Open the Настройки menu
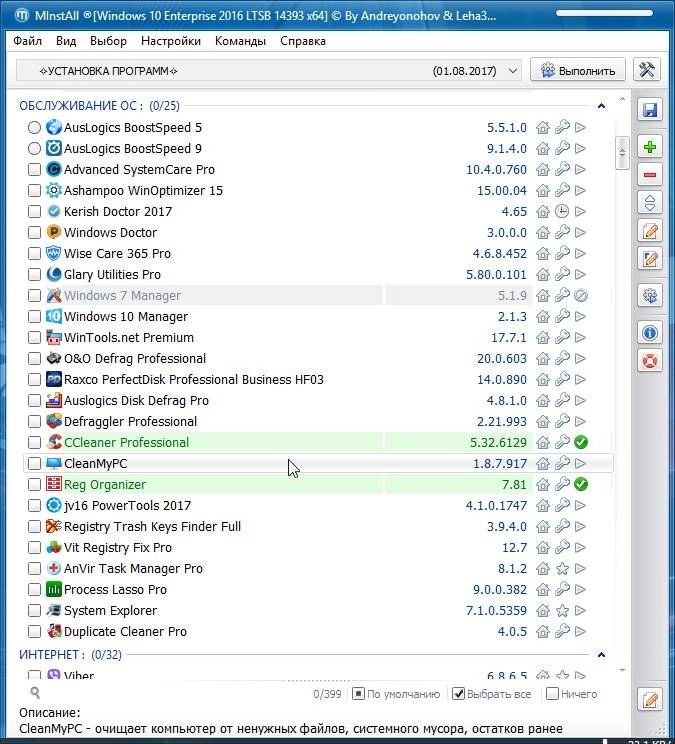The width and height of the screenshot is (675, 744). click(171, 41)
